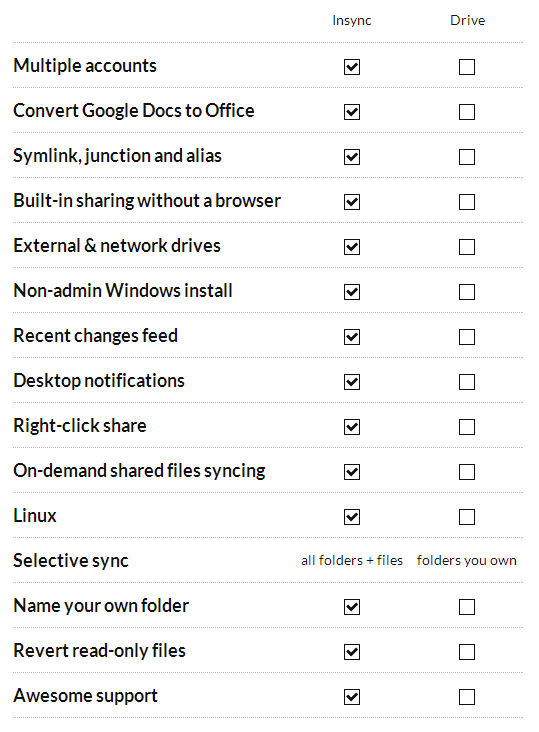Toggle Insync checkbox for Name your own folder
Viewport: 539px width, 732px height.
(x=352, y=607)
